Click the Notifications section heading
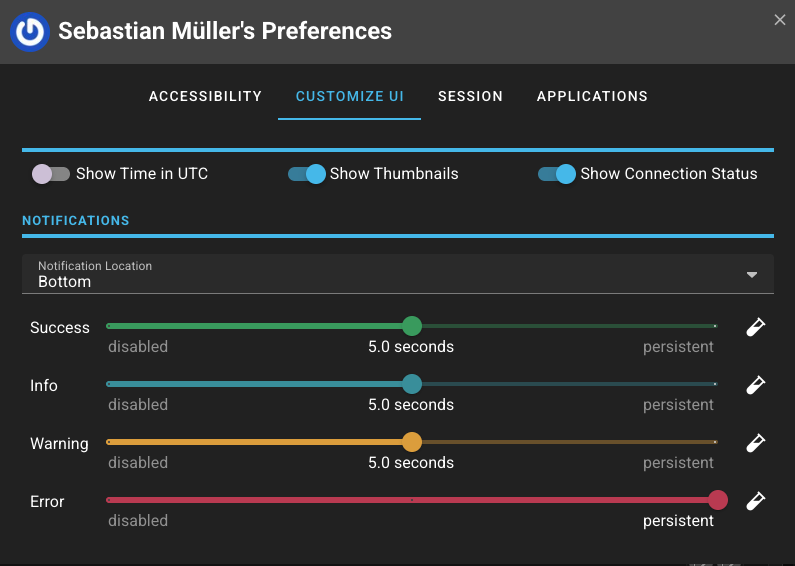795x566 pixels. pyautogui.click(x=76, y=220)
